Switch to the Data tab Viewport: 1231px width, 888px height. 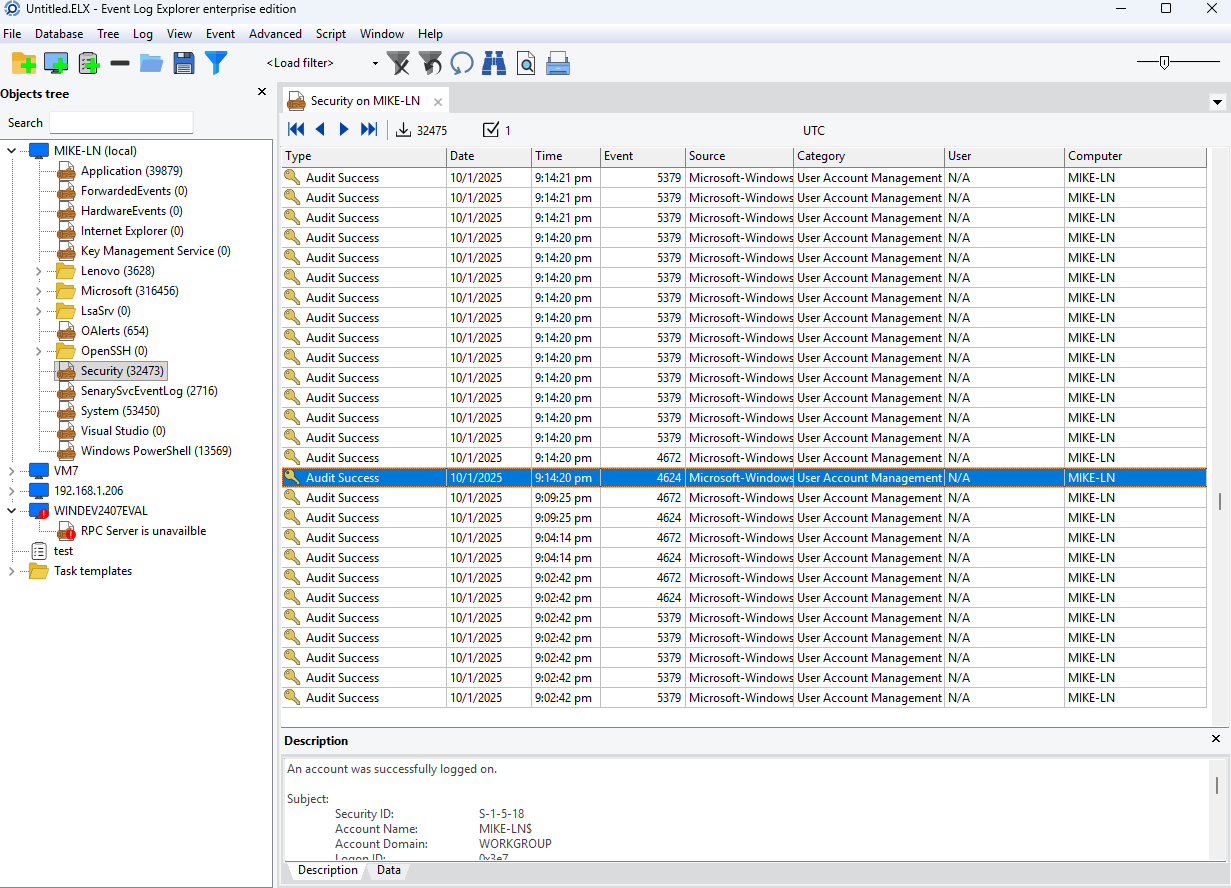click(388, 870)
